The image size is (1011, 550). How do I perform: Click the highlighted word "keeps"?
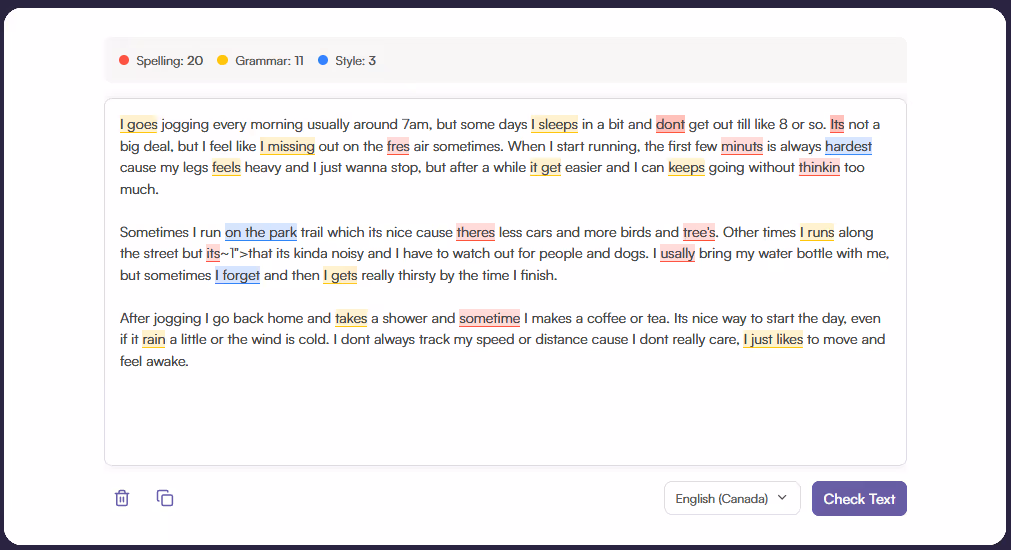[x=686, y=168]
